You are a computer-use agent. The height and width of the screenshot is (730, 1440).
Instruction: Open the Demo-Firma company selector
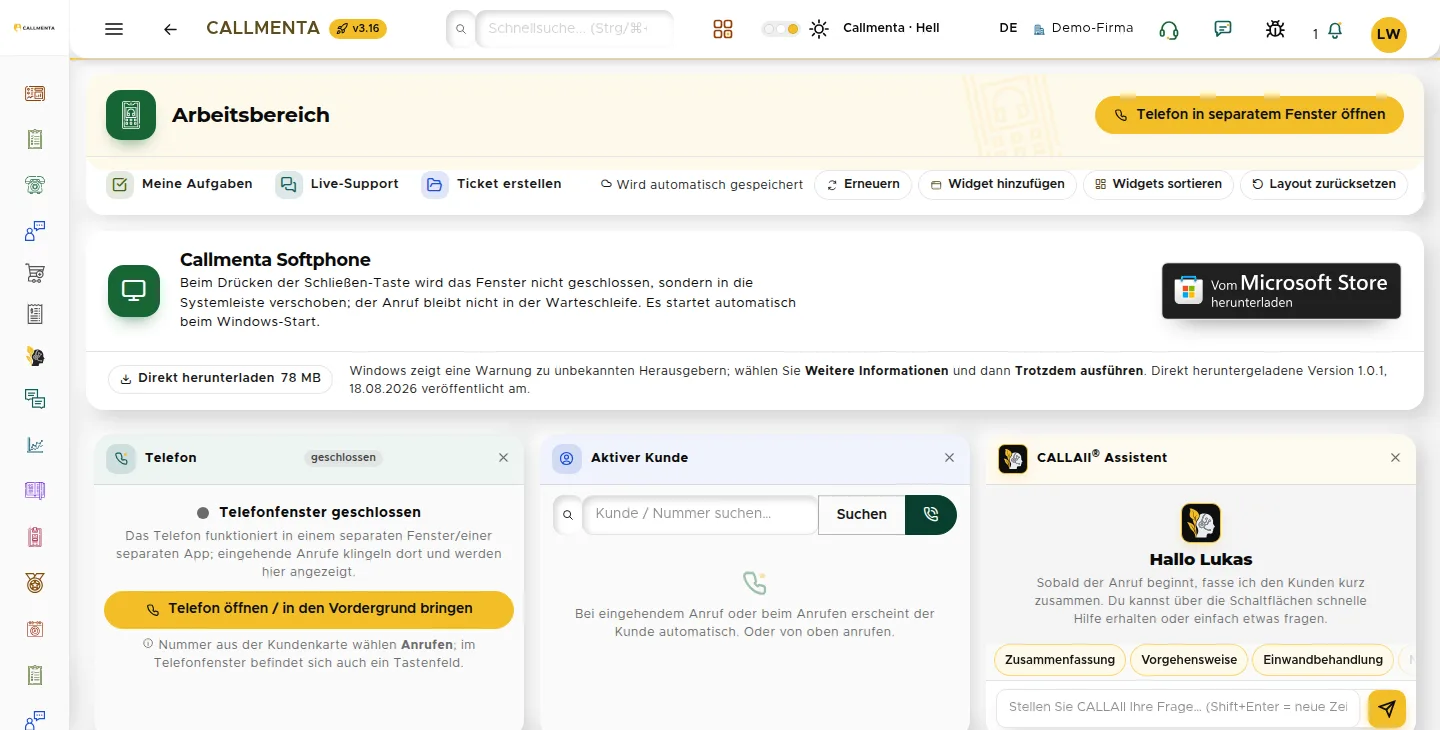click(1083, 28)
